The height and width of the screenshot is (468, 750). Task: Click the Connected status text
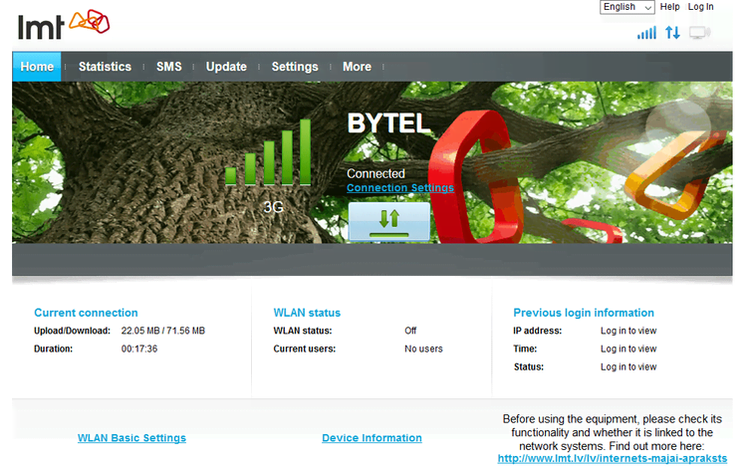(375, 173)
